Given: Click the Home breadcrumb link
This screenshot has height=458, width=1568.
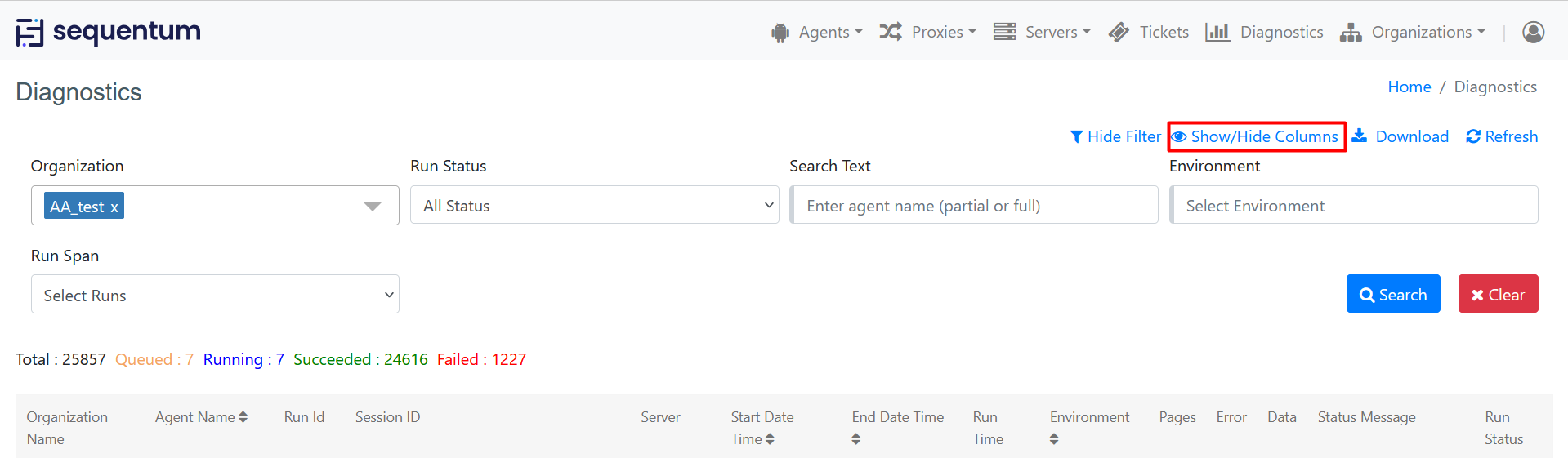Looking at the screenshot, I should pyautogui.click(x=1409, y=87).
